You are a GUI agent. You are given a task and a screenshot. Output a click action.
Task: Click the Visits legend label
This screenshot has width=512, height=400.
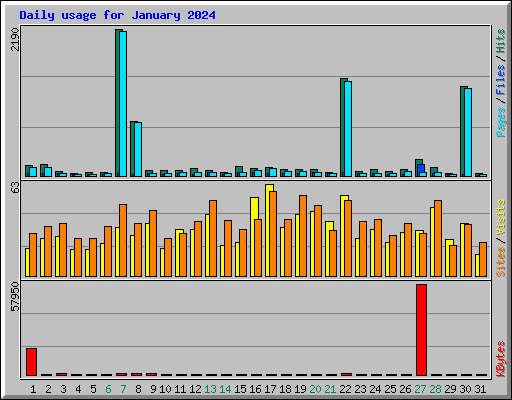pyautogui.click(x=501, y=217)
